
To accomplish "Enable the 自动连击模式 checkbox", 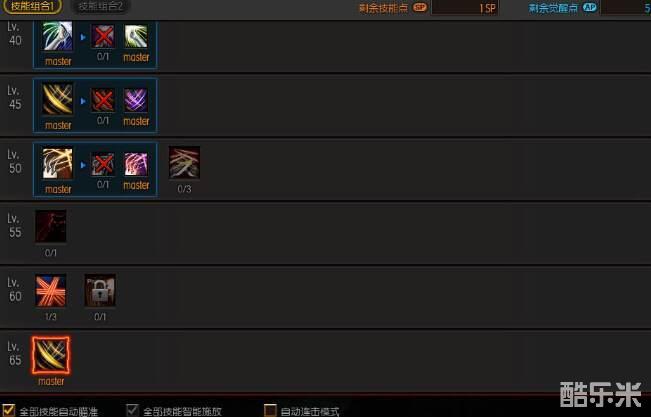I will 270,410.
